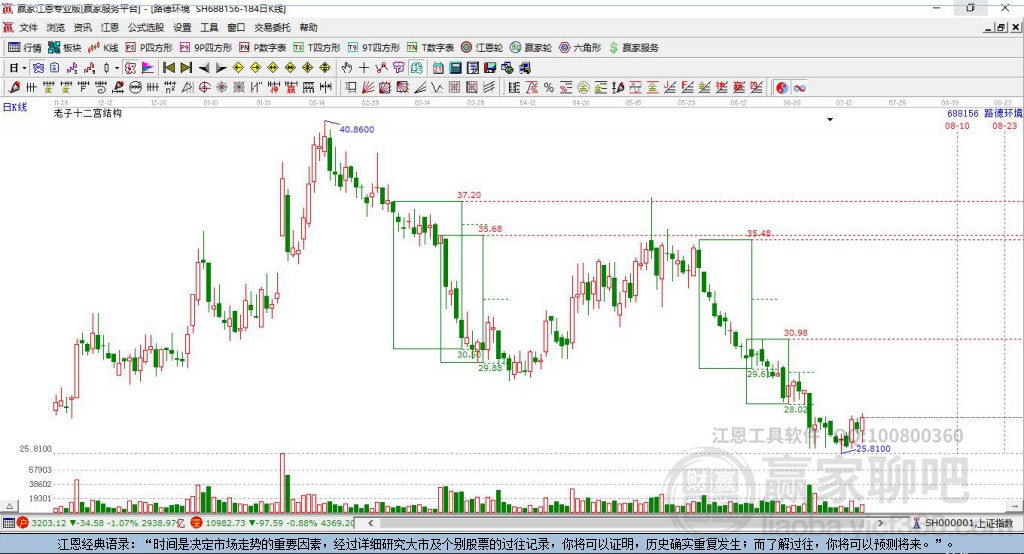
Task: Open the 帮助 menu
Action: tap(308, 27)
